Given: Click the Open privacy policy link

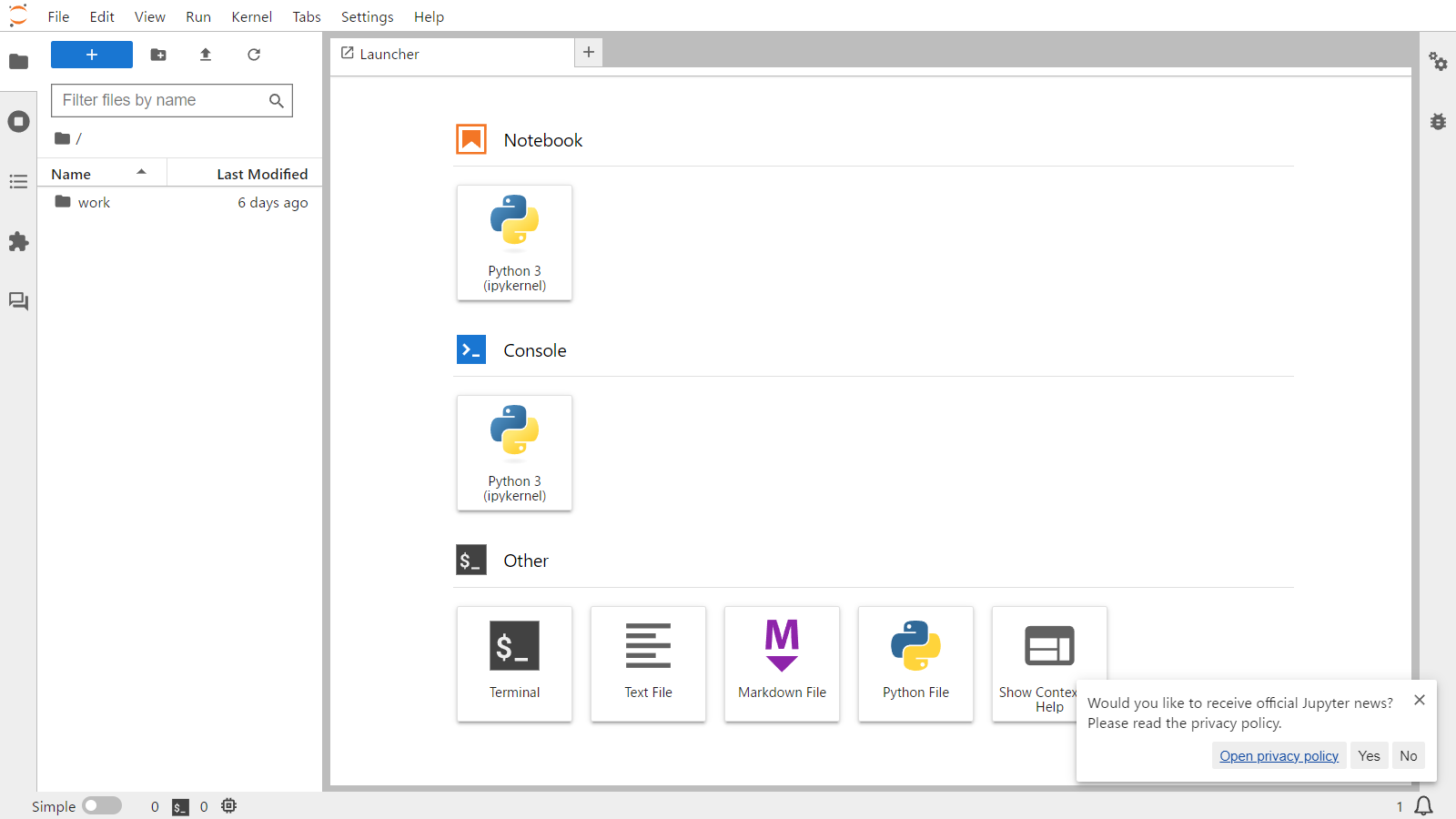Looking at the screenshot, I should 1279,756.
